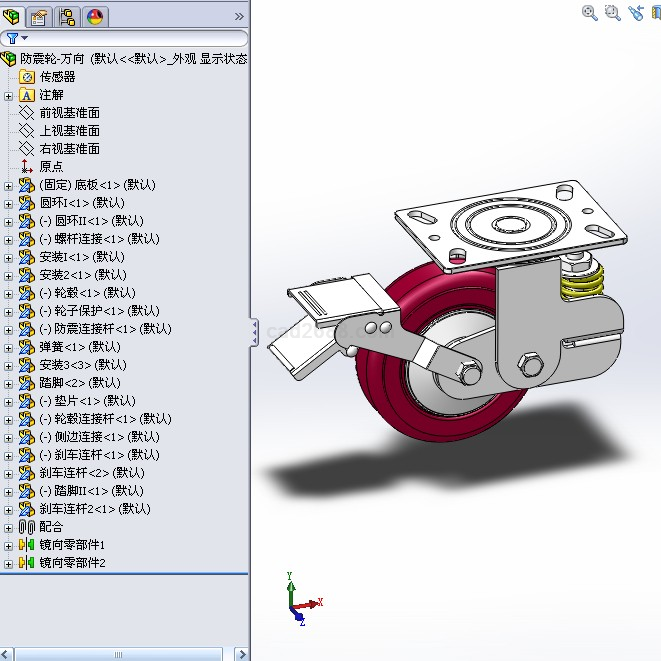Switch to the PropertyManager tab

39,16
